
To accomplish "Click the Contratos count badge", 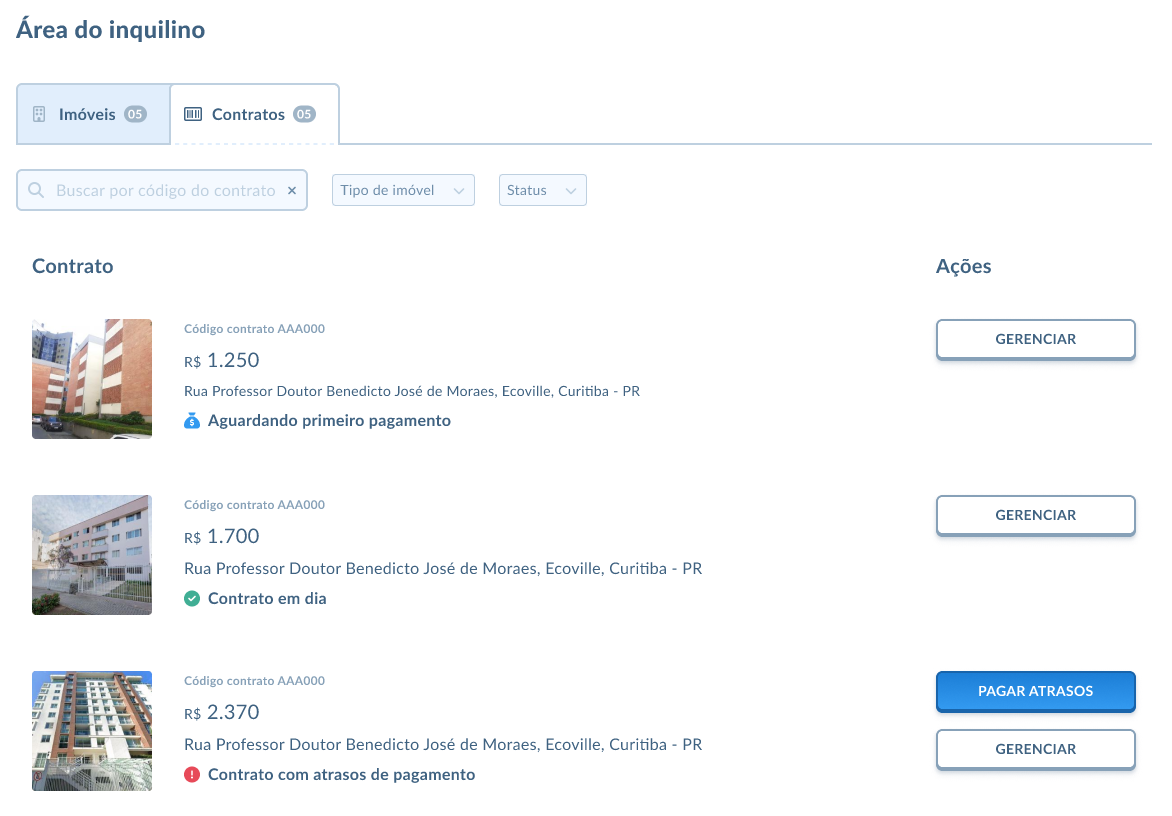I will point(304,114).
